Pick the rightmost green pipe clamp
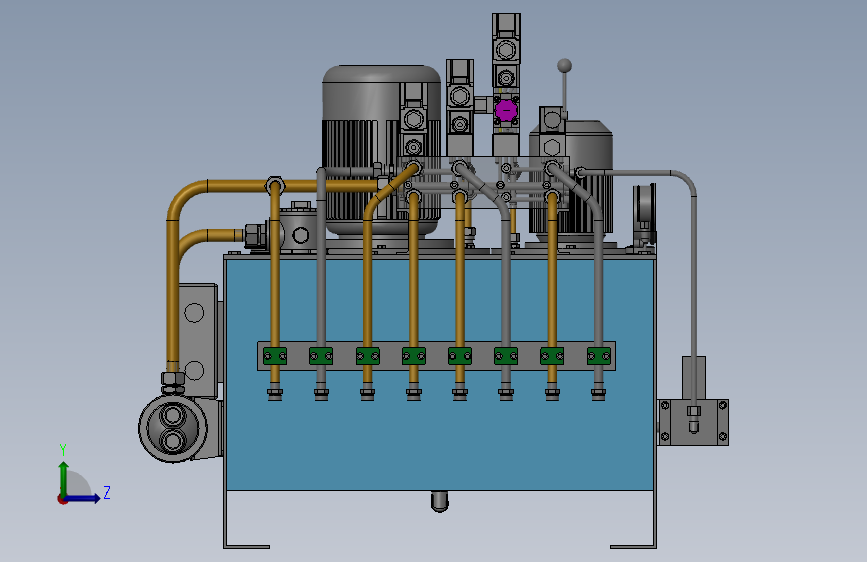This screenshot has height=562, width=867. coord(598,356)
